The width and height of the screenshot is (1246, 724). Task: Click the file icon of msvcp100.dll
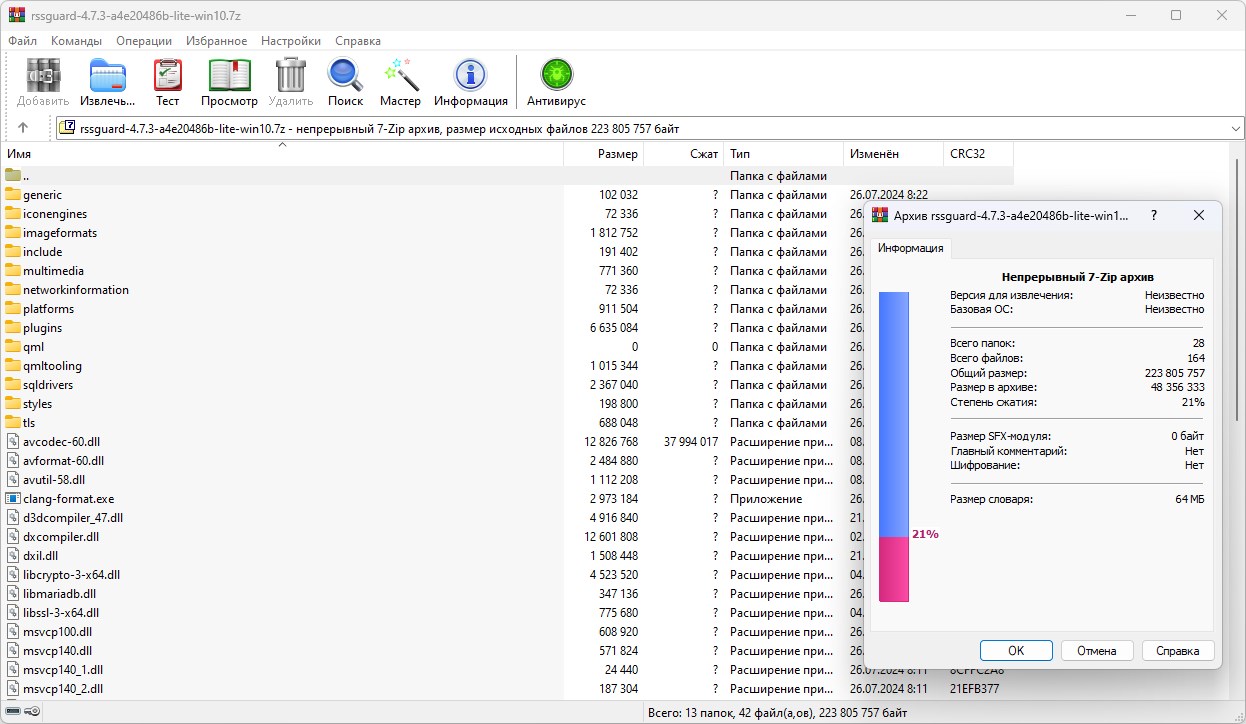(13, 632)
